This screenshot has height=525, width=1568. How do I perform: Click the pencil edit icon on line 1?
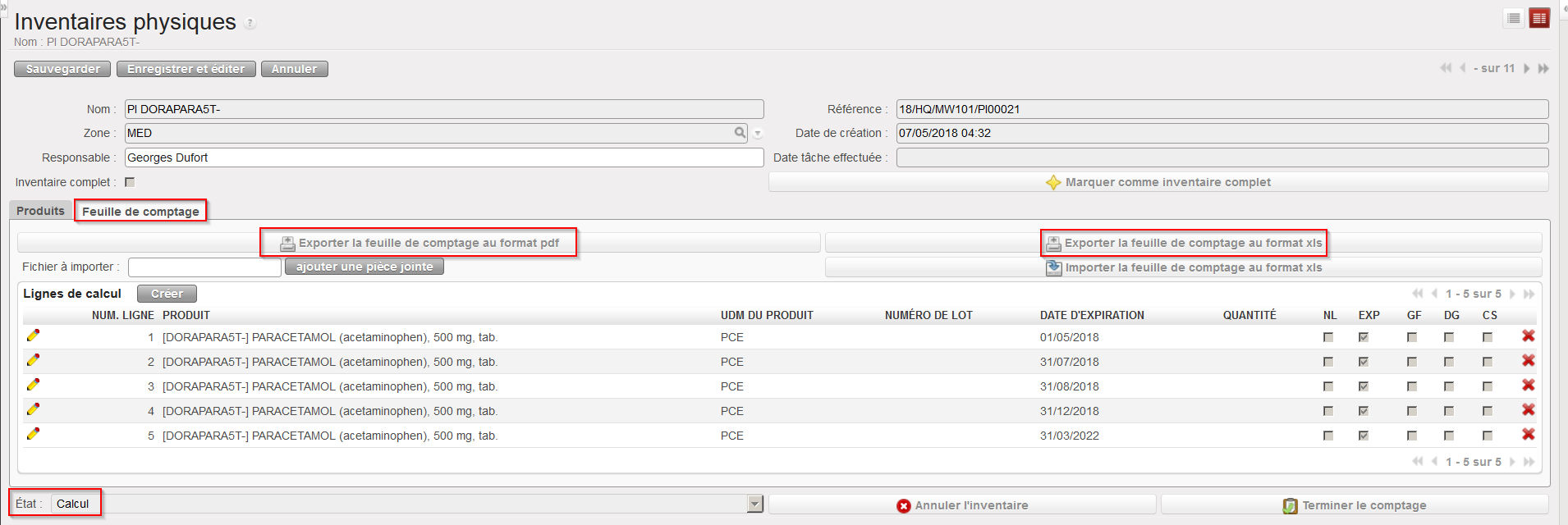[x=33, y=336]
